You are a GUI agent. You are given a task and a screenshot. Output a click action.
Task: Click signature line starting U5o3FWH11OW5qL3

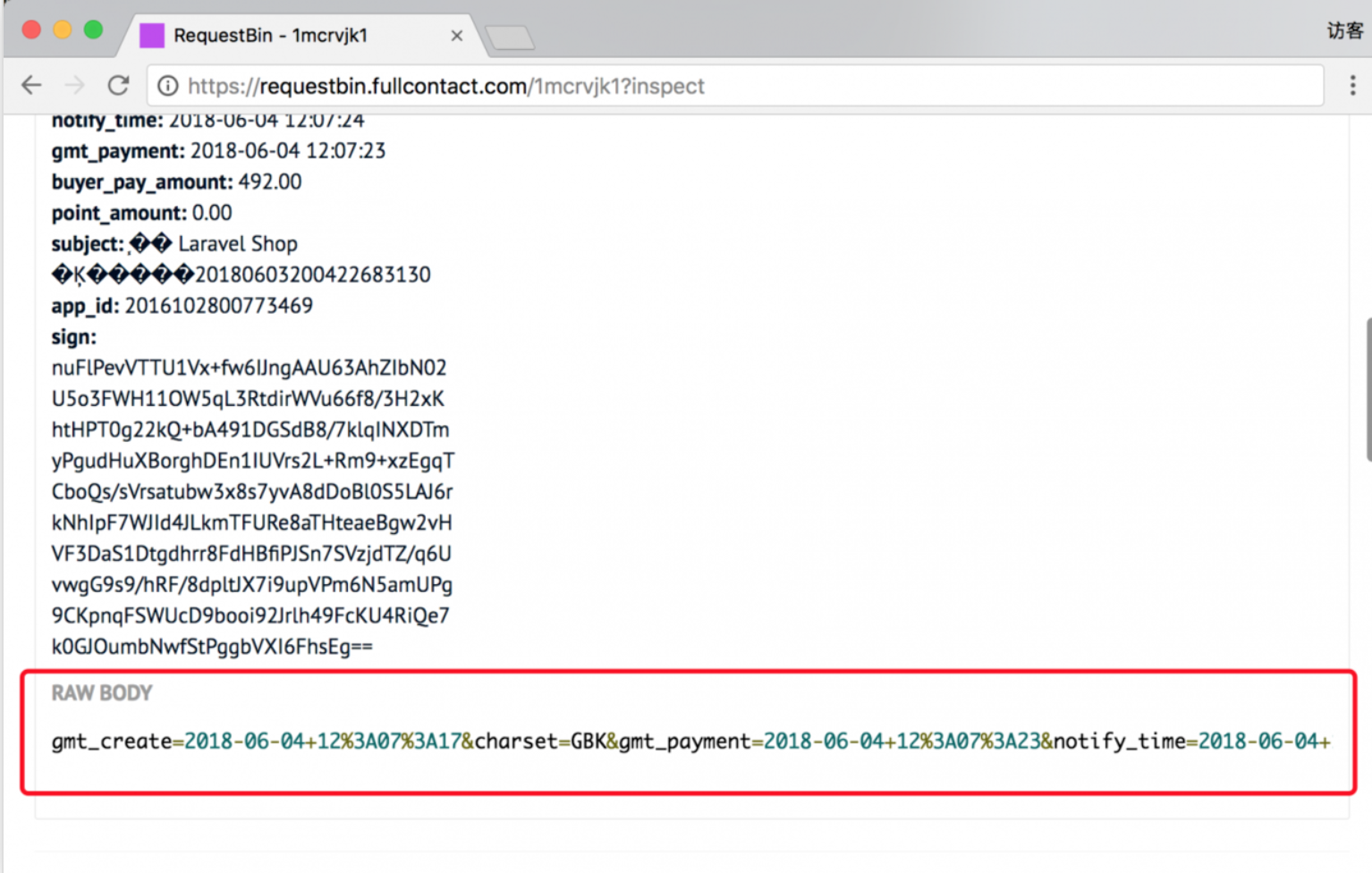coord(248,399)
